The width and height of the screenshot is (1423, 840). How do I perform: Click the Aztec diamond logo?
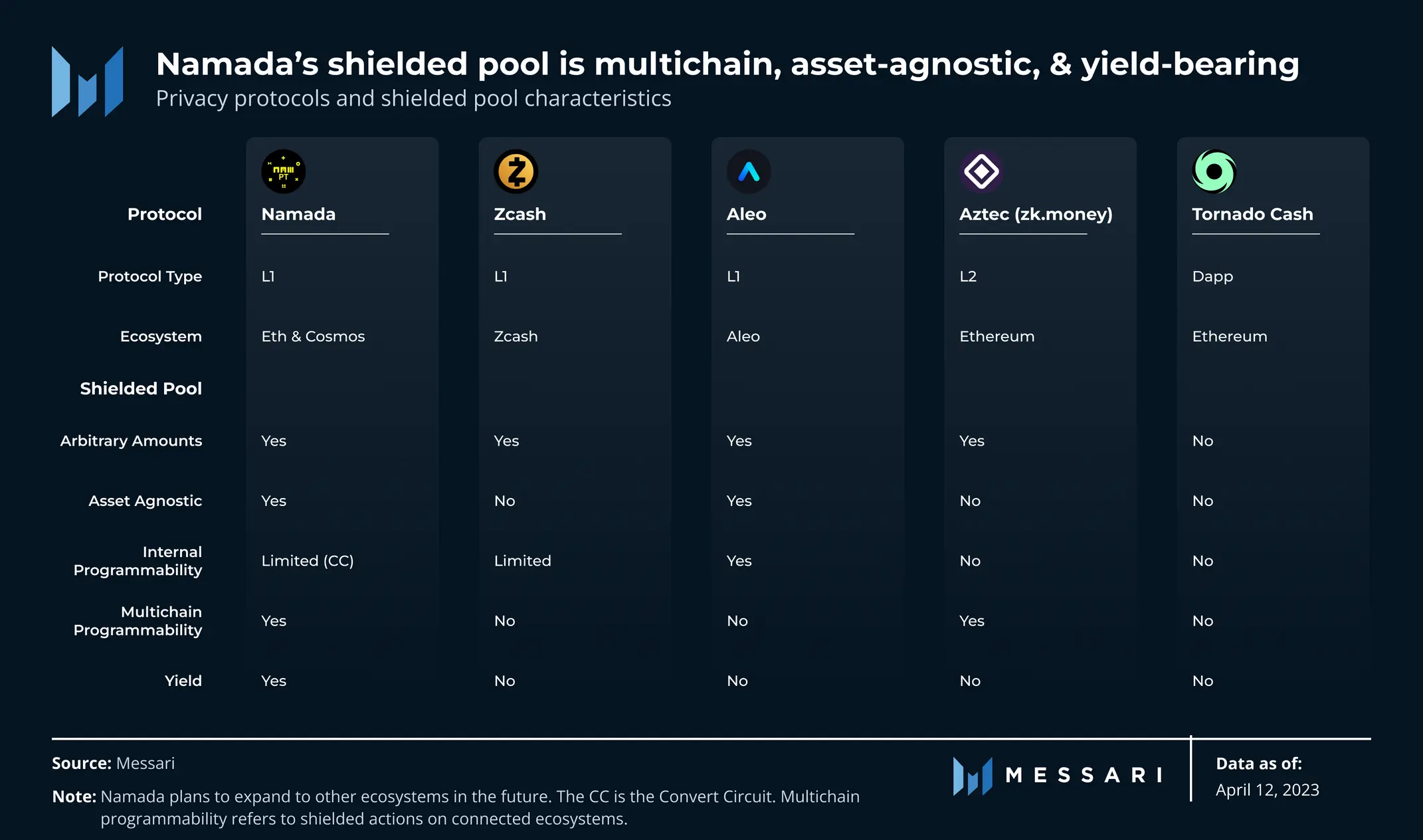[x=981, y=171]
